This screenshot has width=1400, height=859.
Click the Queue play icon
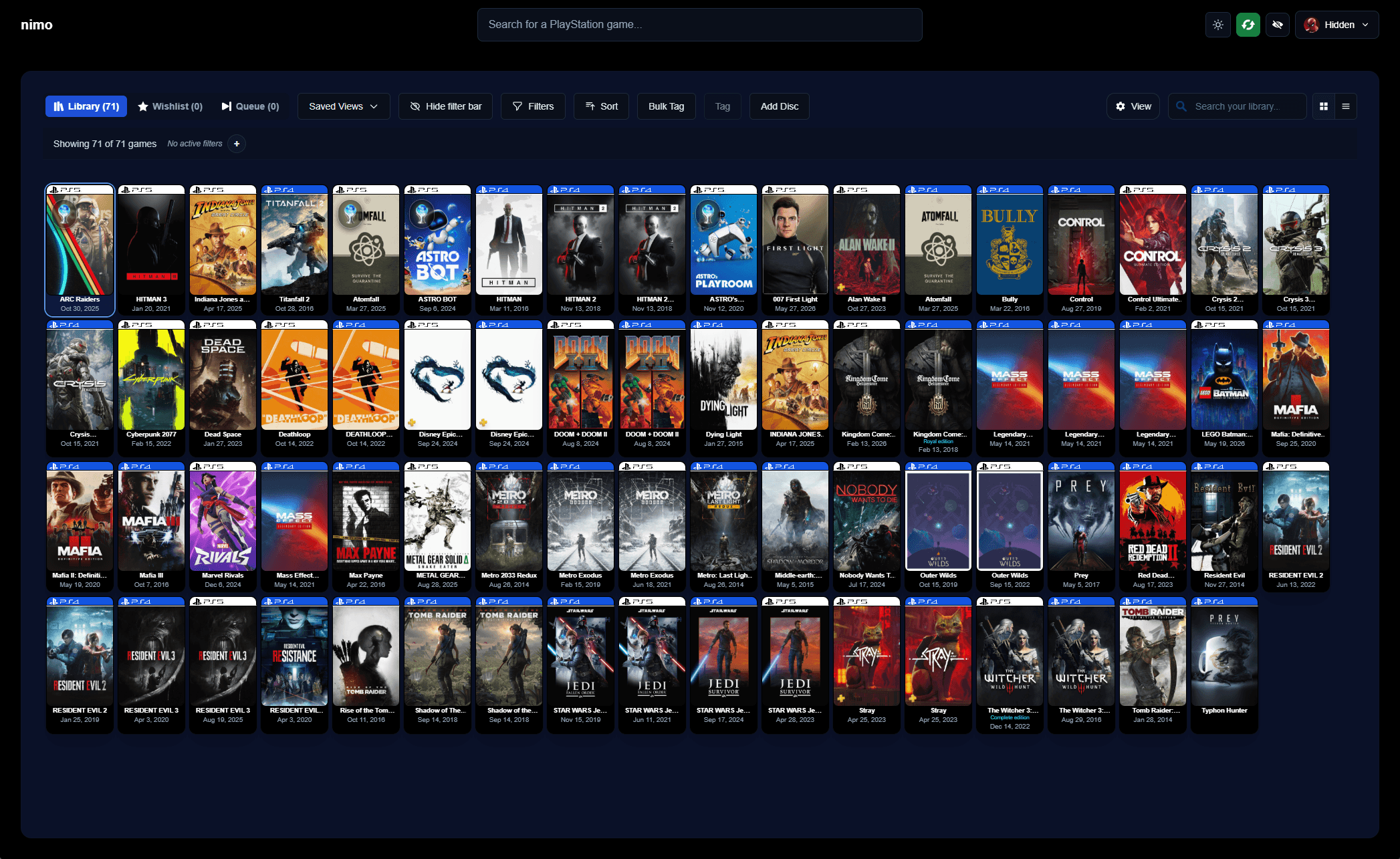pos(225,106)
